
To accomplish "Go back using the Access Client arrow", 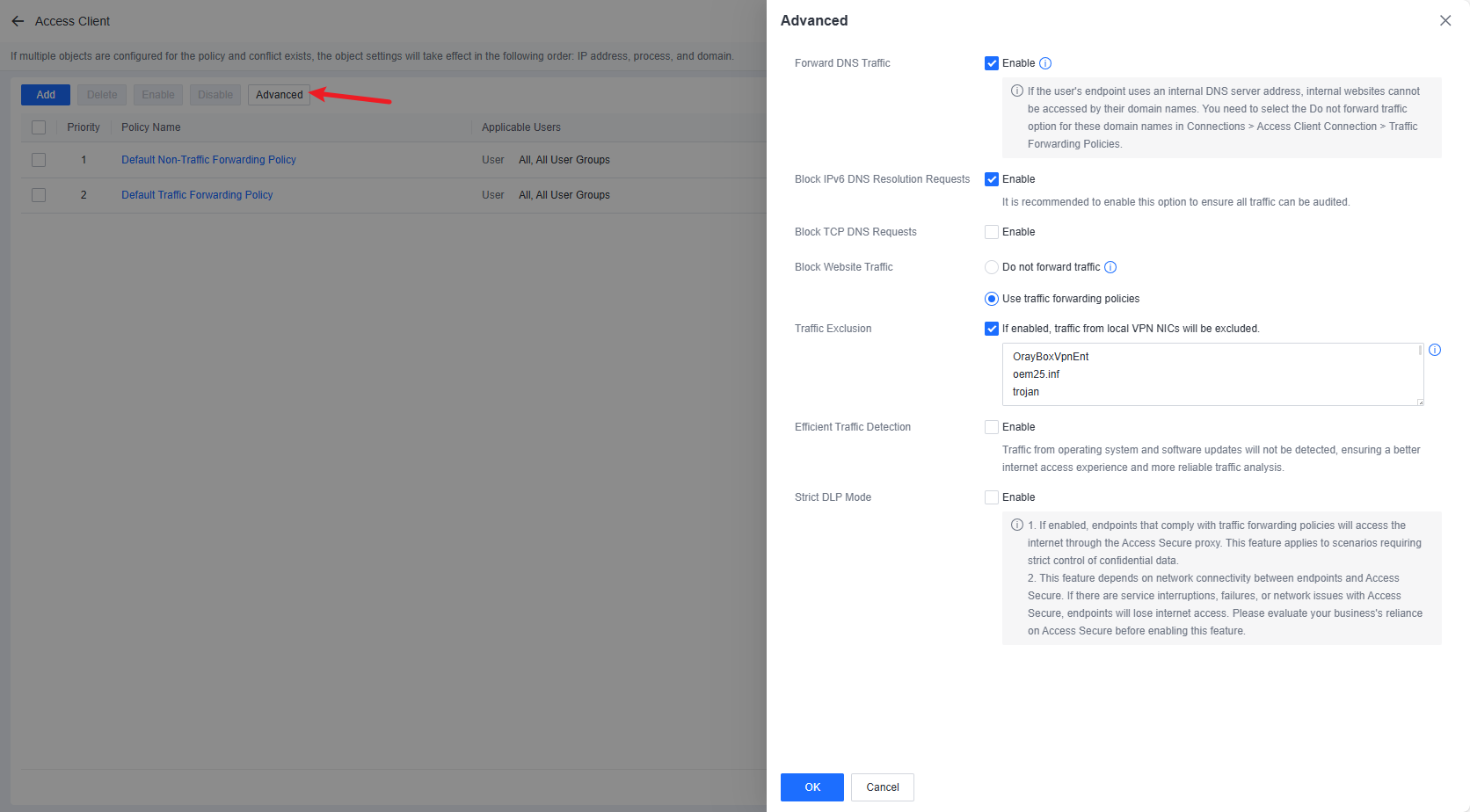I will pyautogui.click(x=18, y=21).
